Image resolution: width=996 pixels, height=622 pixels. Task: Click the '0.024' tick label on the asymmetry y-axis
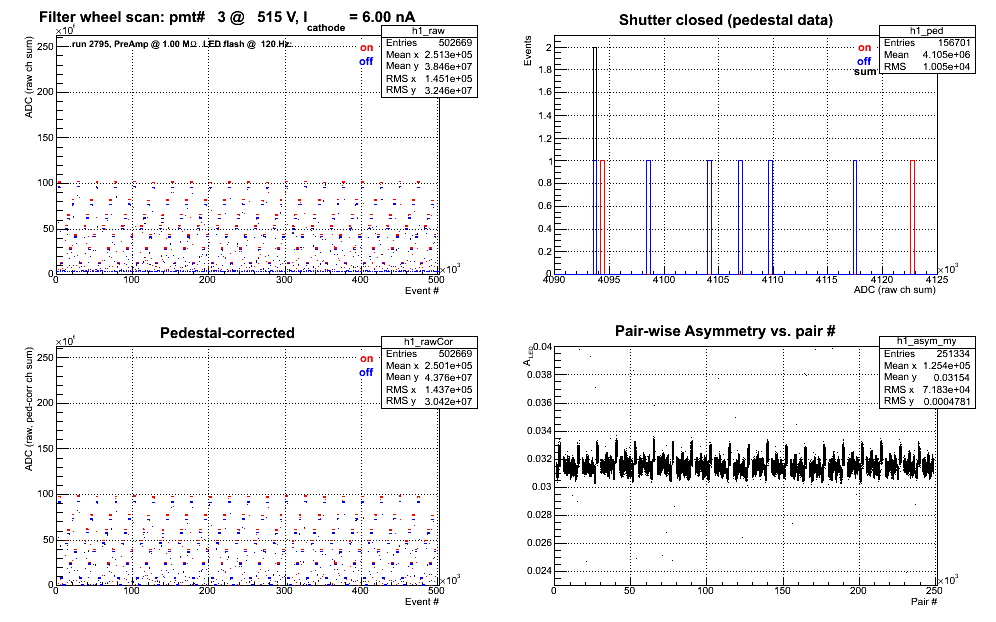pos(539,571)
